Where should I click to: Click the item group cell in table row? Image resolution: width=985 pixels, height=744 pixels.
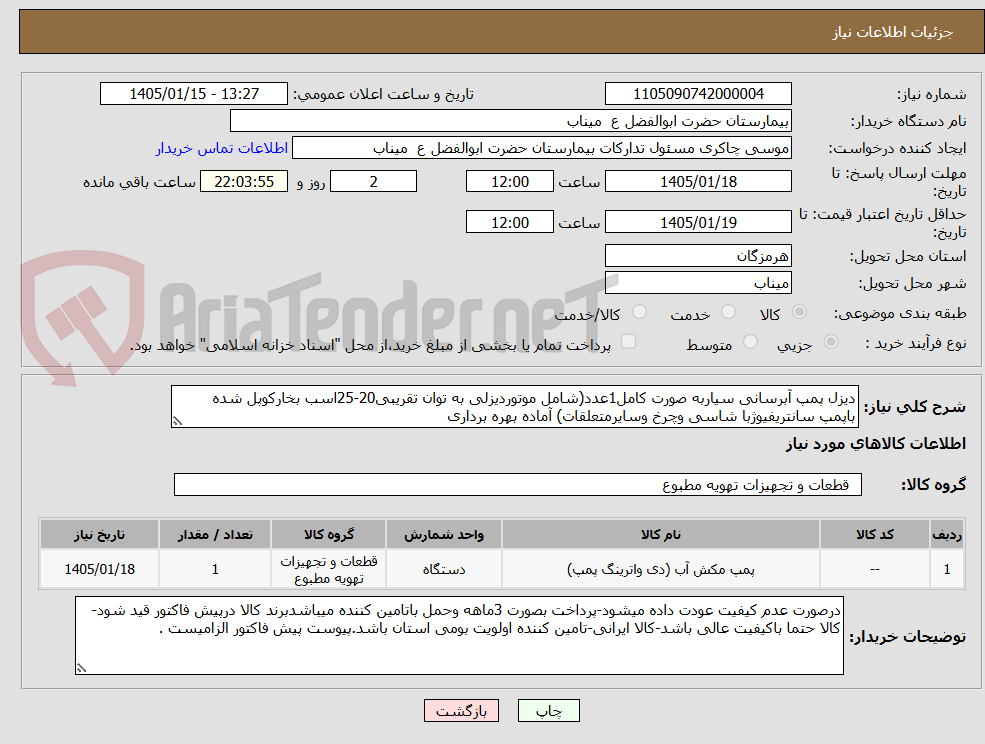pyautogui.click(x=329, y=569)
